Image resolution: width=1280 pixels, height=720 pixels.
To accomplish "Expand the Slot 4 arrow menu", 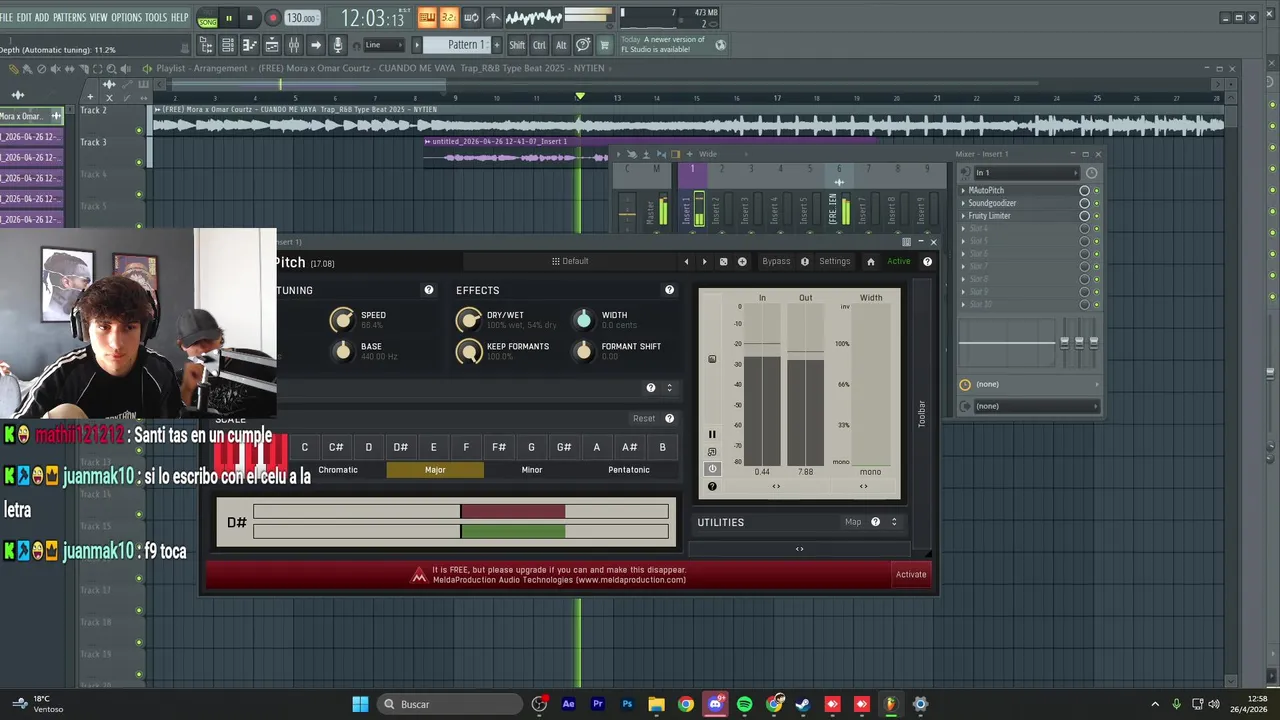I will (964, 229).
